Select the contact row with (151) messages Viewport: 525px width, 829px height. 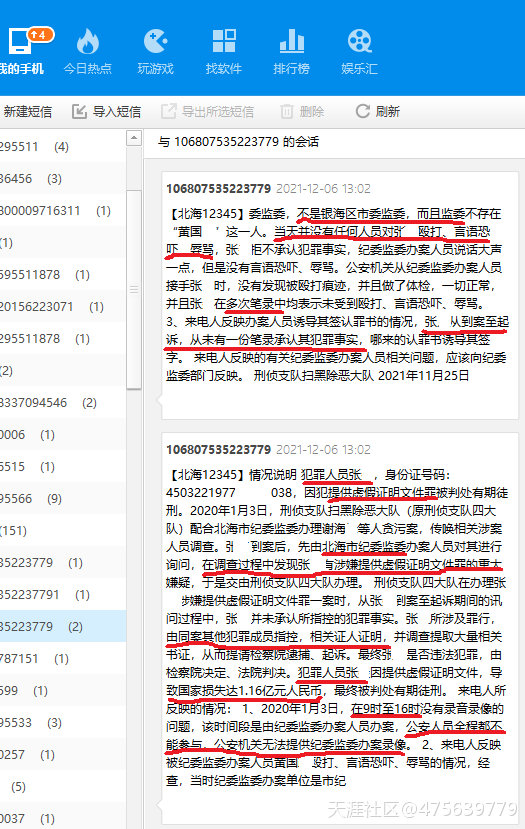[x=63, y=530]
